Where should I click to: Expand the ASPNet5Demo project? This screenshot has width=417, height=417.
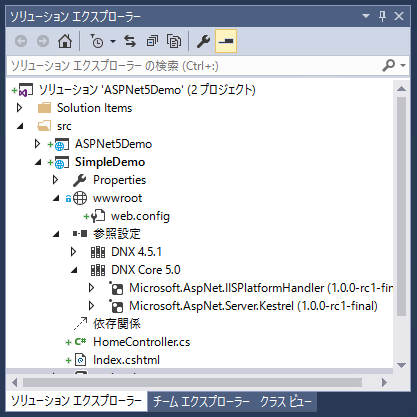click(38, 144)
